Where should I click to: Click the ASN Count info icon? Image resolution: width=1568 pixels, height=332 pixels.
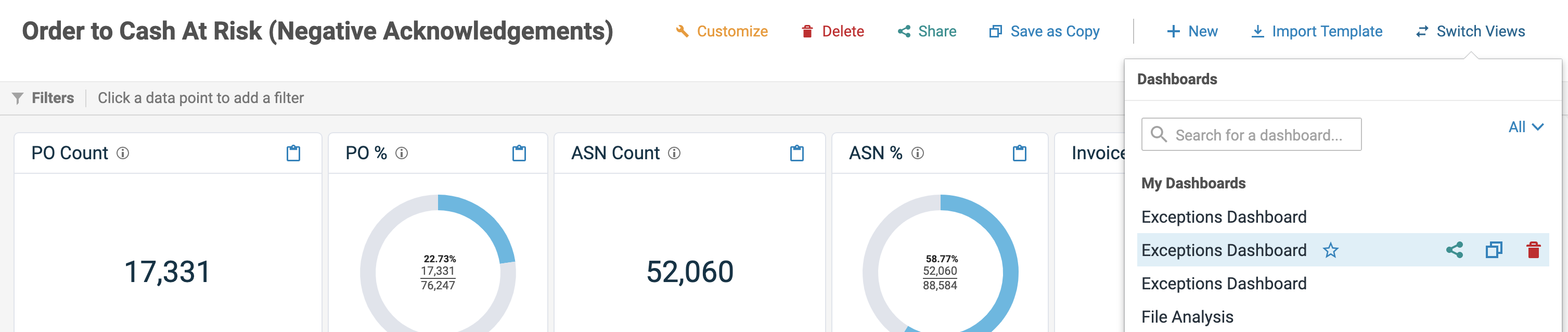pyautogui.click(x=674, y=153)
